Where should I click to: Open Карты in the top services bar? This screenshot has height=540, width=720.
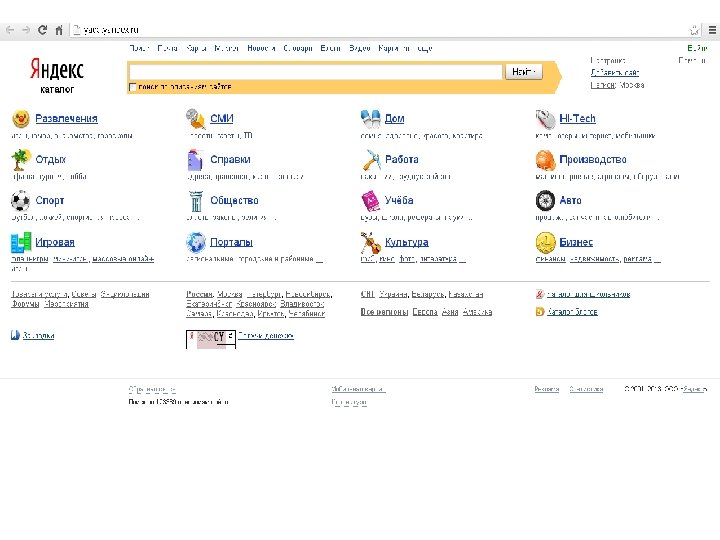click(x=196, y=48)
